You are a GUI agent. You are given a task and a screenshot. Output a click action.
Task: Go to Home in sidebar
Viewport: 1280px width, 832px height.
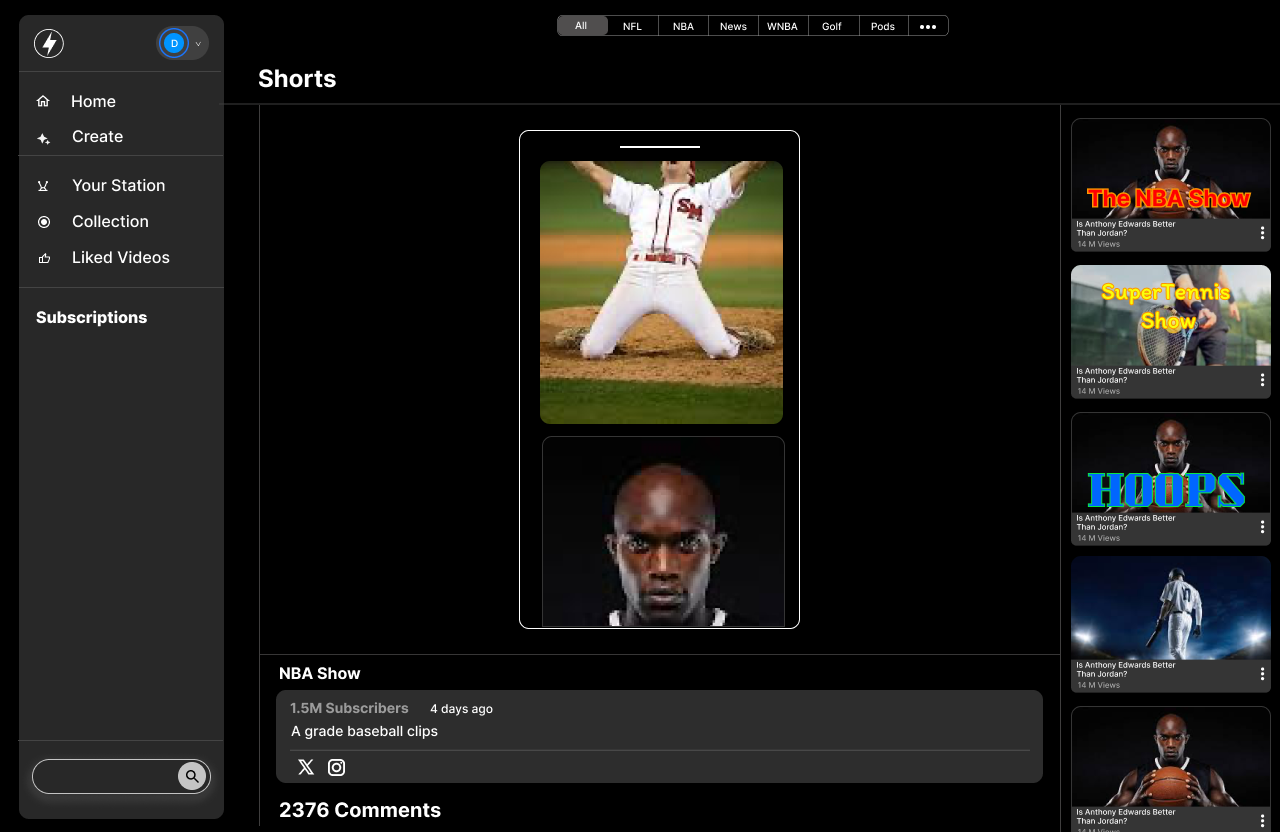coord(93,101)
